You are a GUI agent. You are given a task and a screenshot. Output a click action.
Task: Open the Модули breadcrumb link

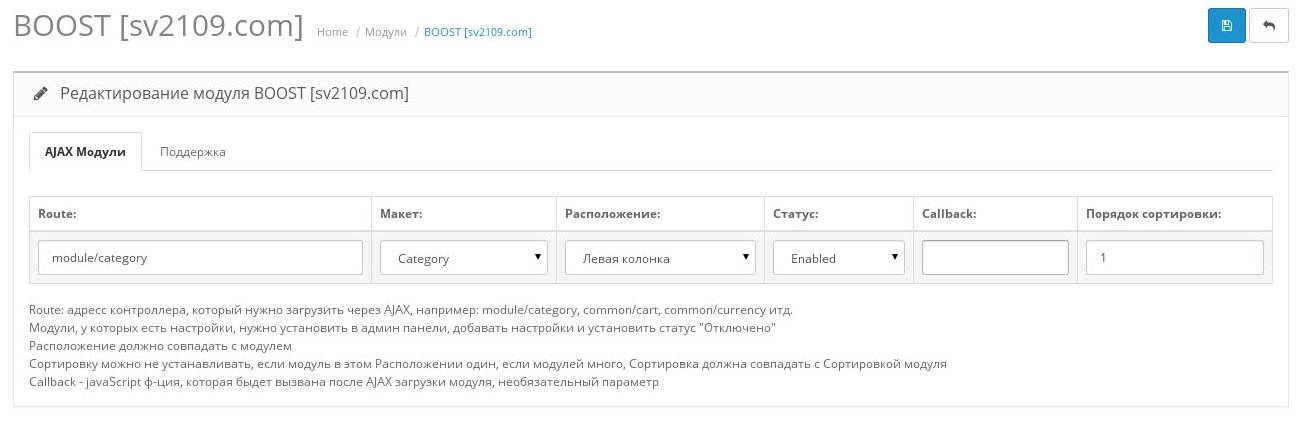click(385, 32)
